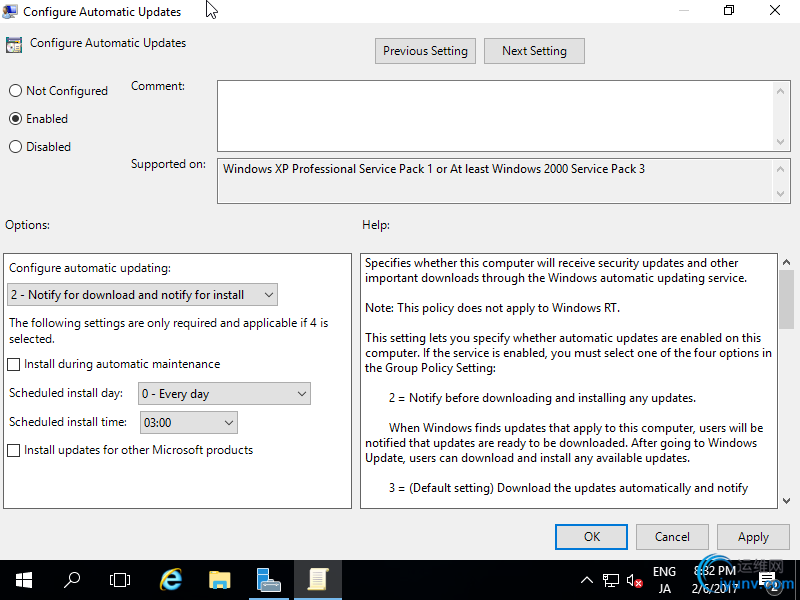Click the 'Configure automatic updating:' label
This screenshot has width=800, height=600.
(90, 268)
